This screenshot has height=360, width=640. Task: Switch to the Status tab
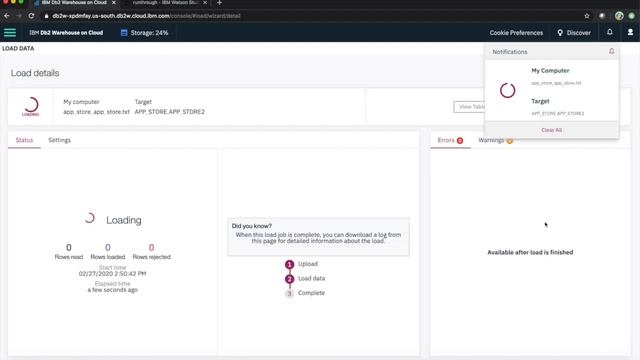(x=24, y=140)
